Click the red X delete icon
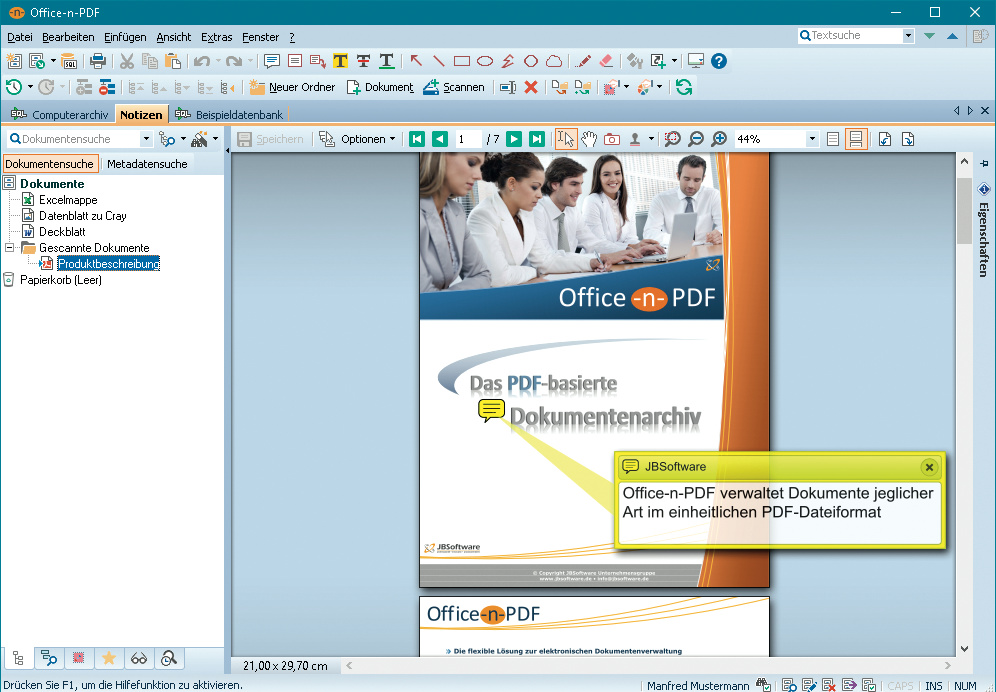Viewport: 996px width, 692px height. click(531, 87)
